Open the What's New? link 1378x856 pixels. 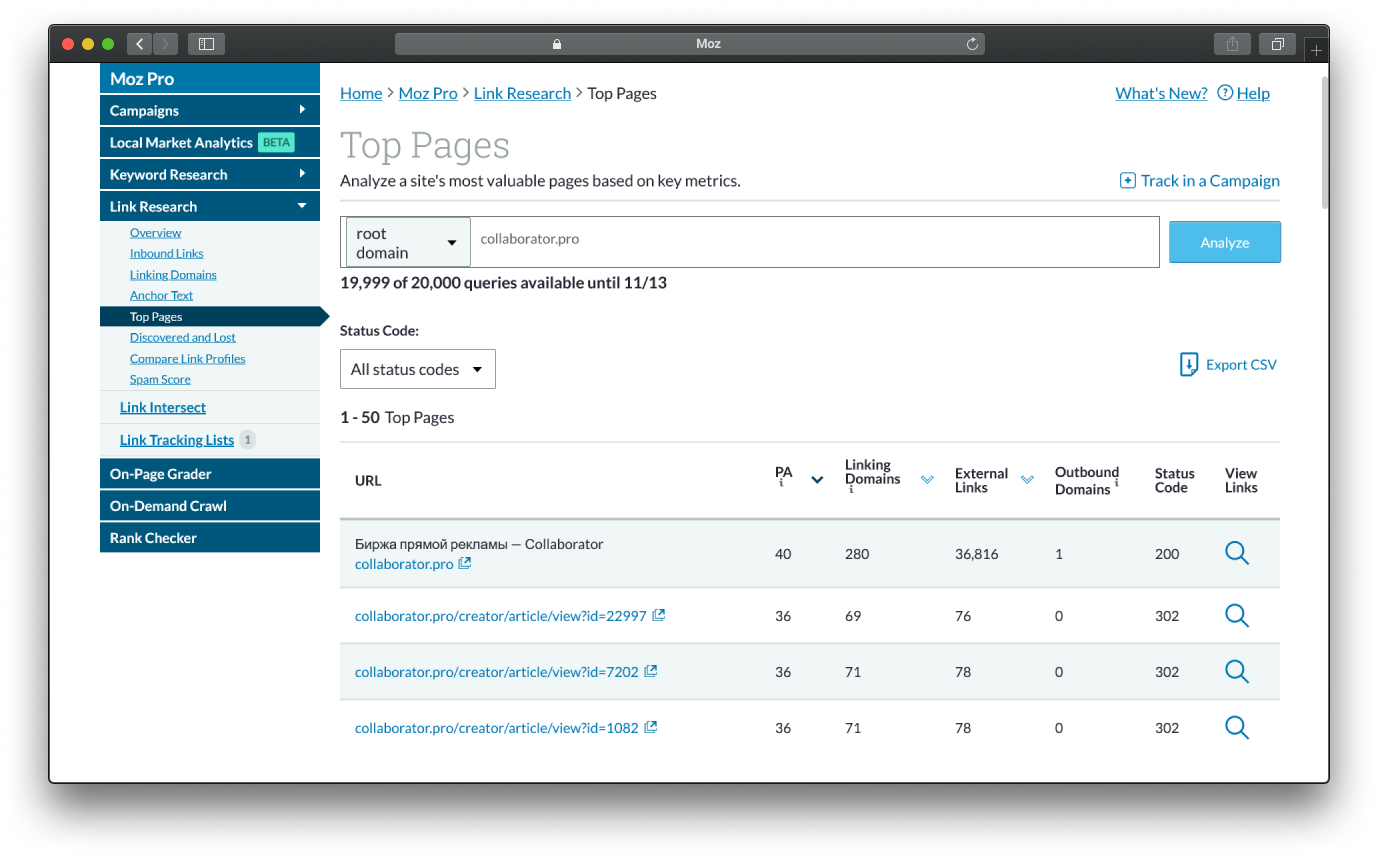1161,93
